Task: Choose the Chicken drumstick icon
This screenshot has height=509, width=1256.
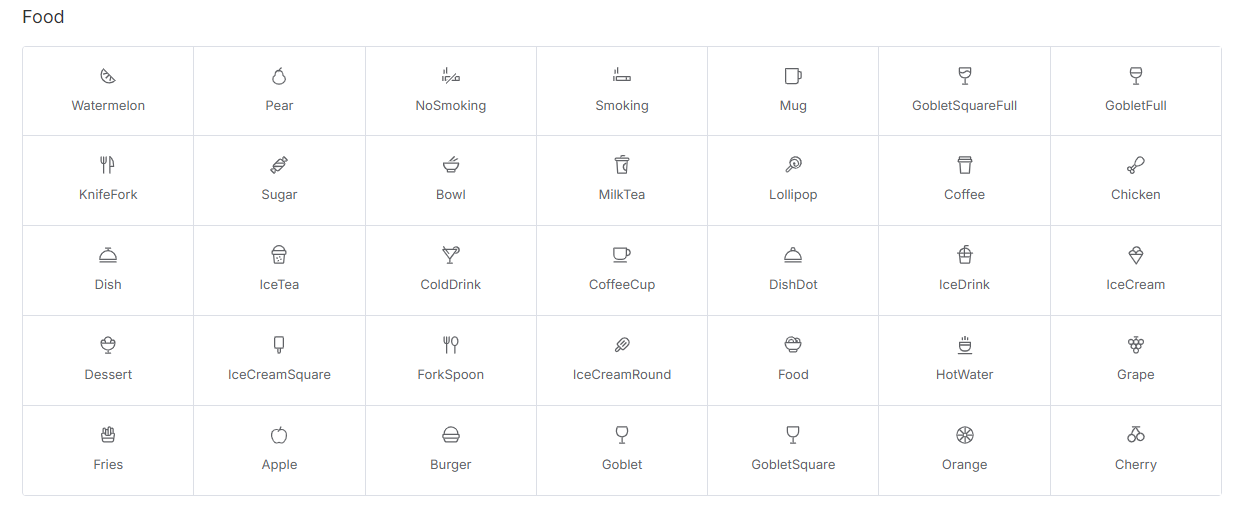Action: [x=1136, y=165]
